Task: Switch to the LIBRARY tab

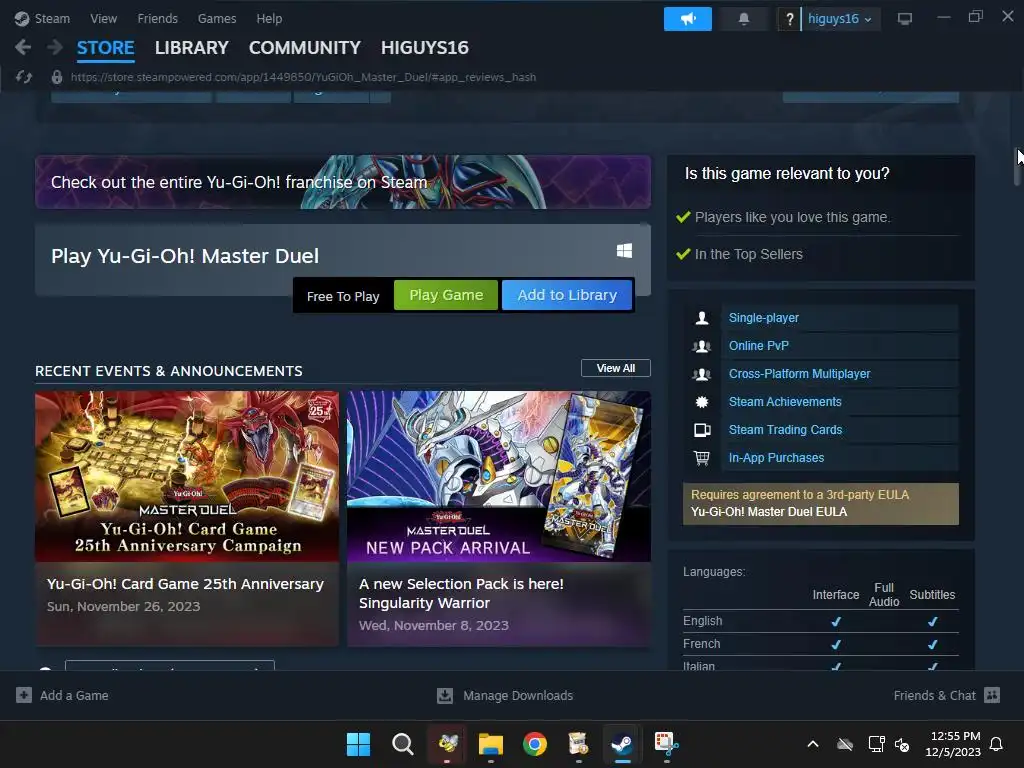Action: point(191,48)
